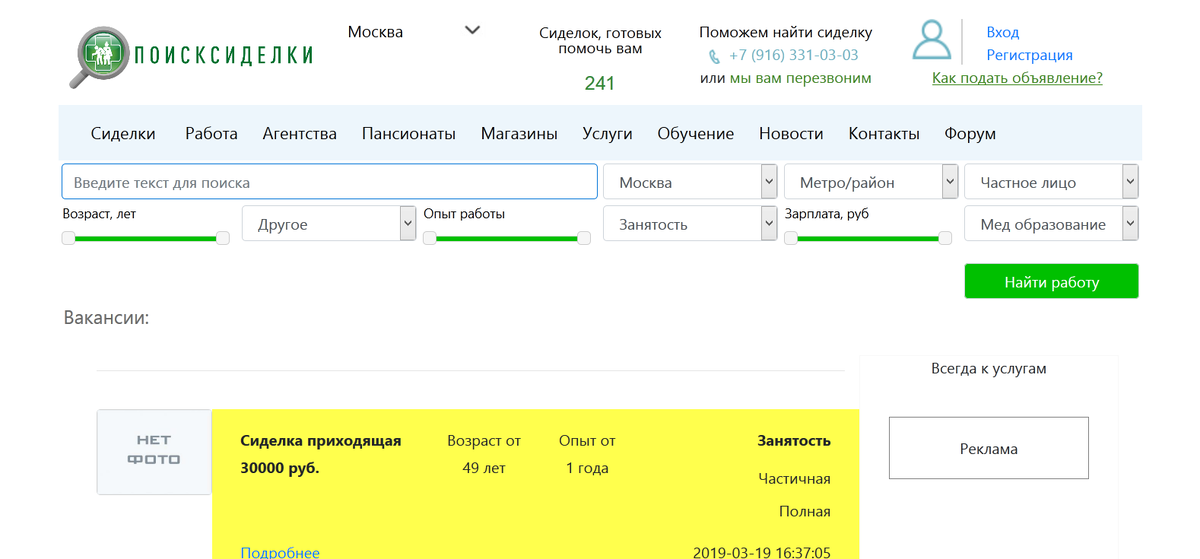The height and width of the screenshot is (559, 1200).
Task: Click the Возраст, лет slider right handle
Action: click(223, 238)
